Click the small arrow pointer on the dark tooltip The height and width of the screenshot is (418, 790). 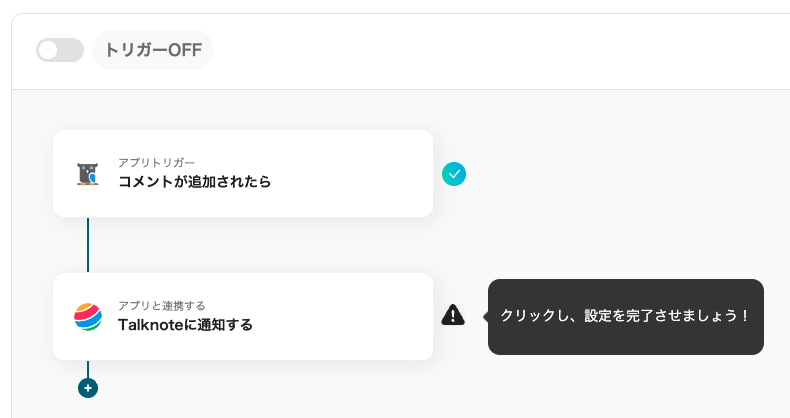coord(485,316)
